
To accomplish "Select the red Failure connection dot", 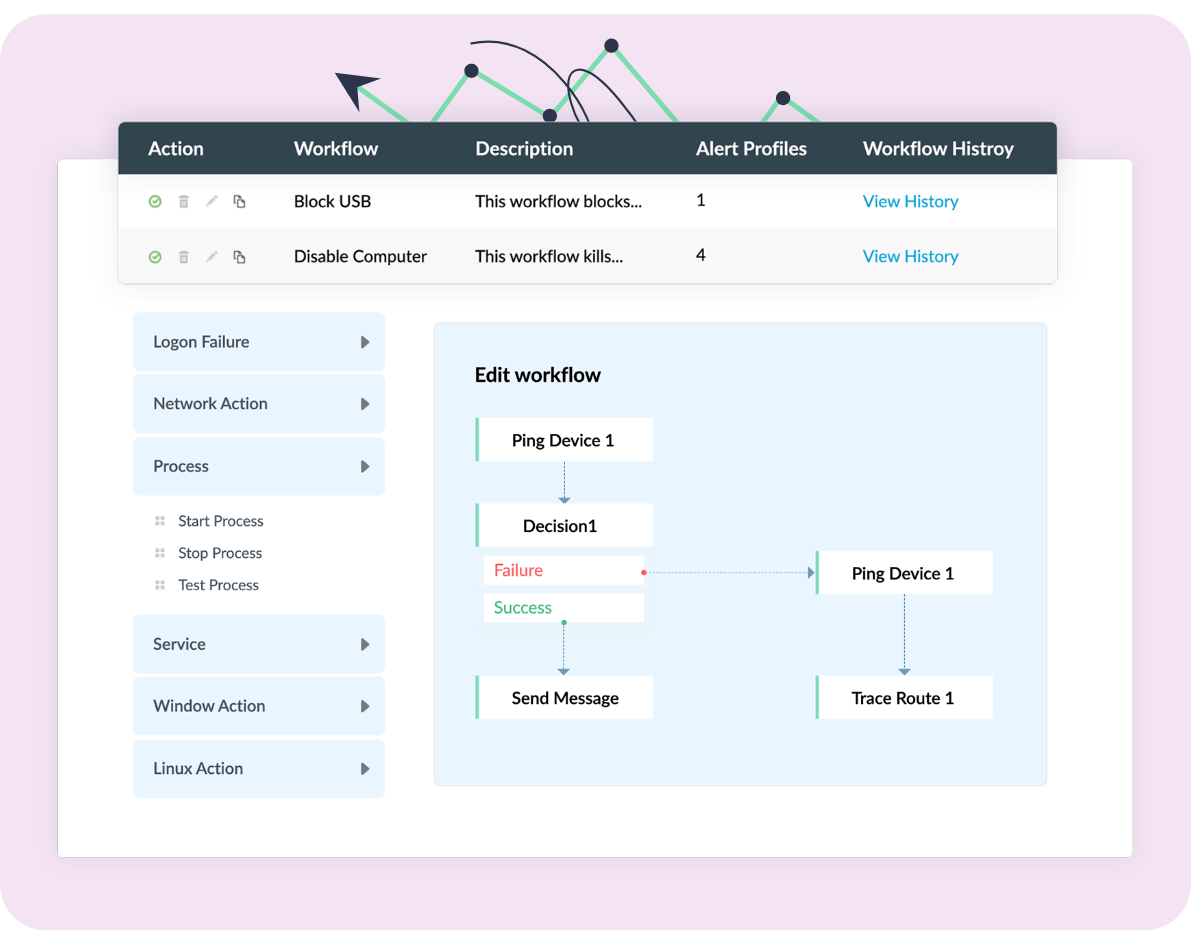I will pos(644,572).
